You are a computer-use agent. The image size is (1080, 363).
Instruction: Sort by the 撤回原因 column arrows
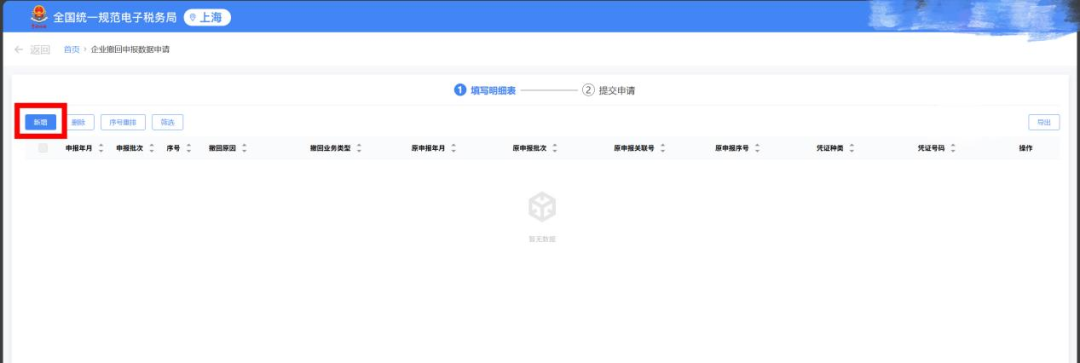click(x=244, y=148)
